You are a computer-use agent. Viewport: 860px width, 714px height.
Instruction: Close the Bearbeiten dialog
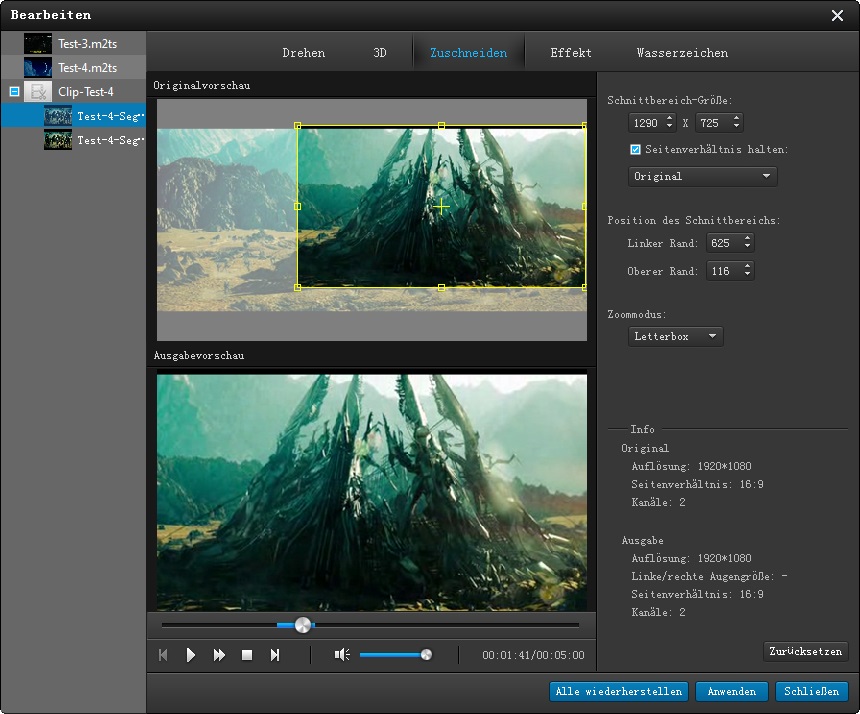[837, 15]
